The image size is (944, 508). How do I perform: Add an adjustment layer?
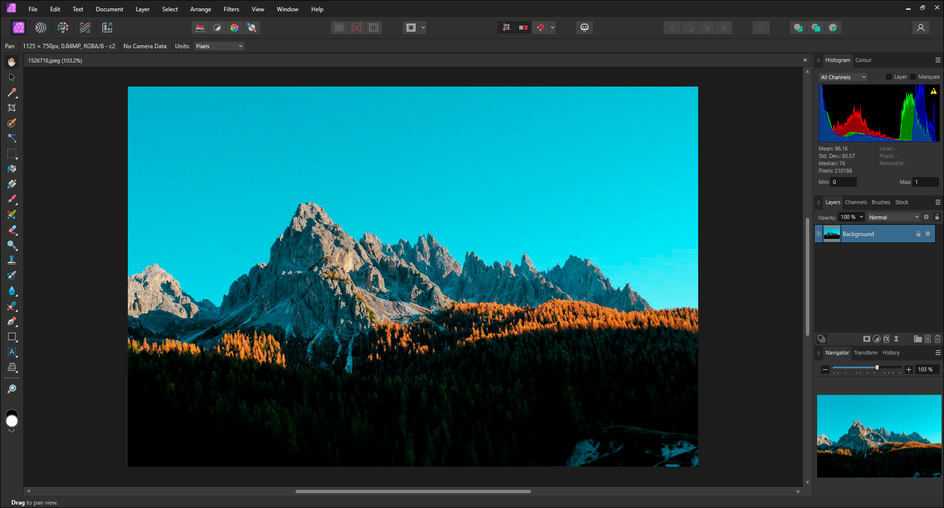pyautogui.click(x=877, y=339)
